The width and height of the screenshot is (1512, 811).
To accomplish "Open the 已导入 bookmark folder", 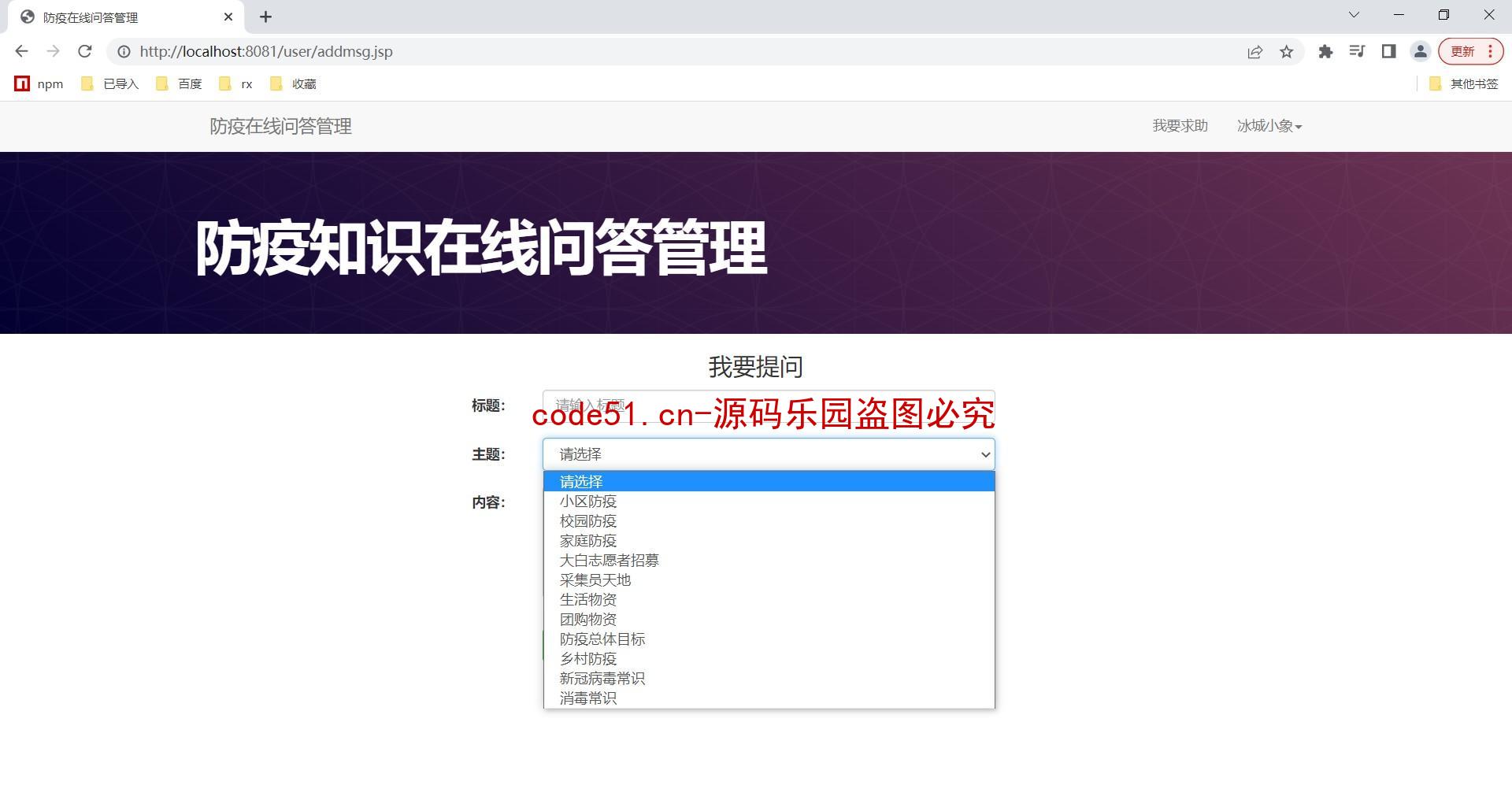I will [x=110, y=83].
